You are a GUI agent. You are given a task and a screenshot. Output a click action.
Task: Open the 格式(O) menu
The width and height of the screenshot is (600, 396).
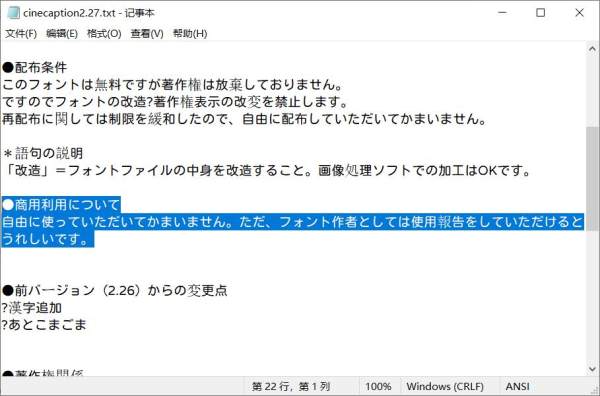104,34
